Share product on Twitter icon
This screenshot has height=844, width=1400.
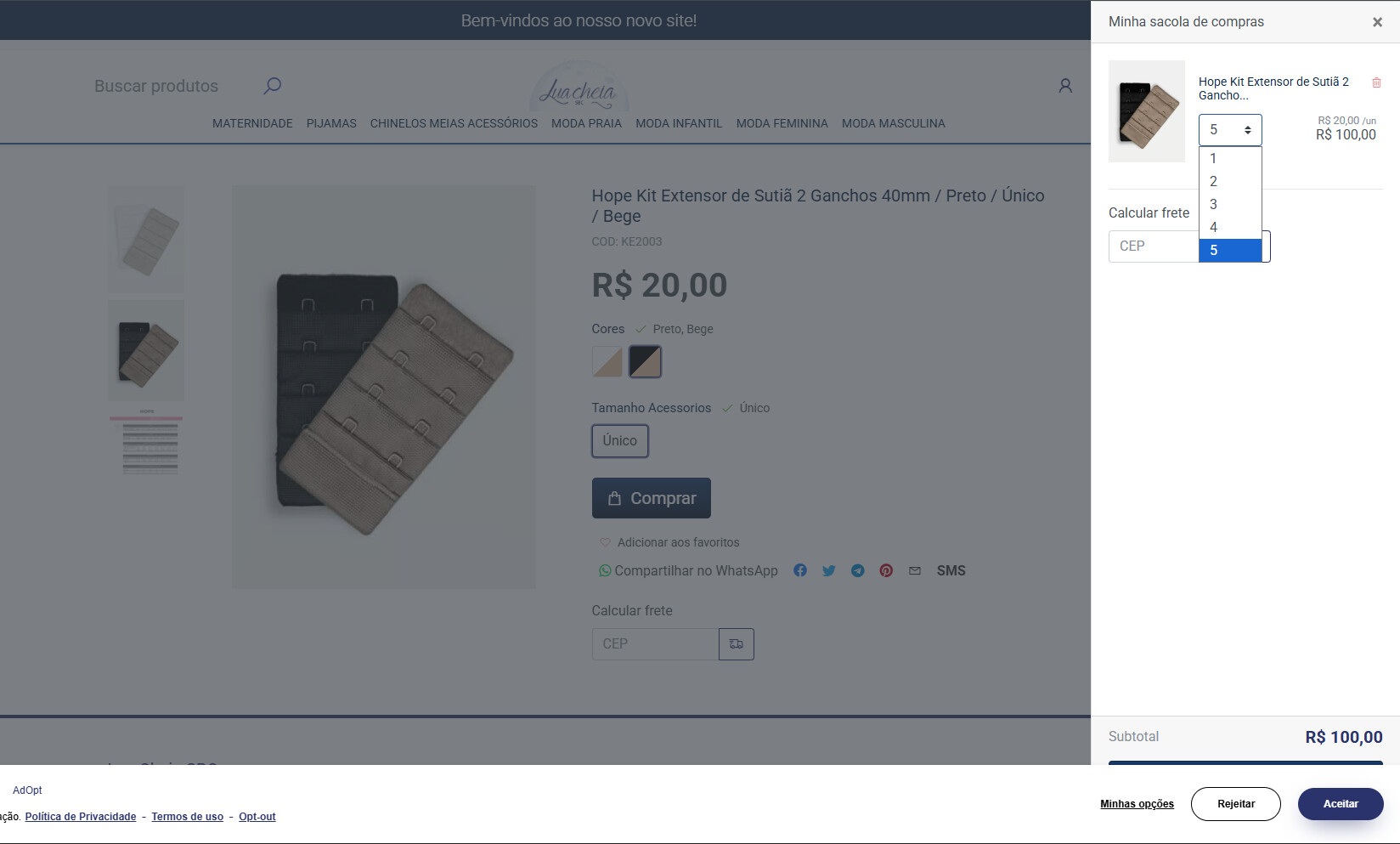[x=829, y=570]
